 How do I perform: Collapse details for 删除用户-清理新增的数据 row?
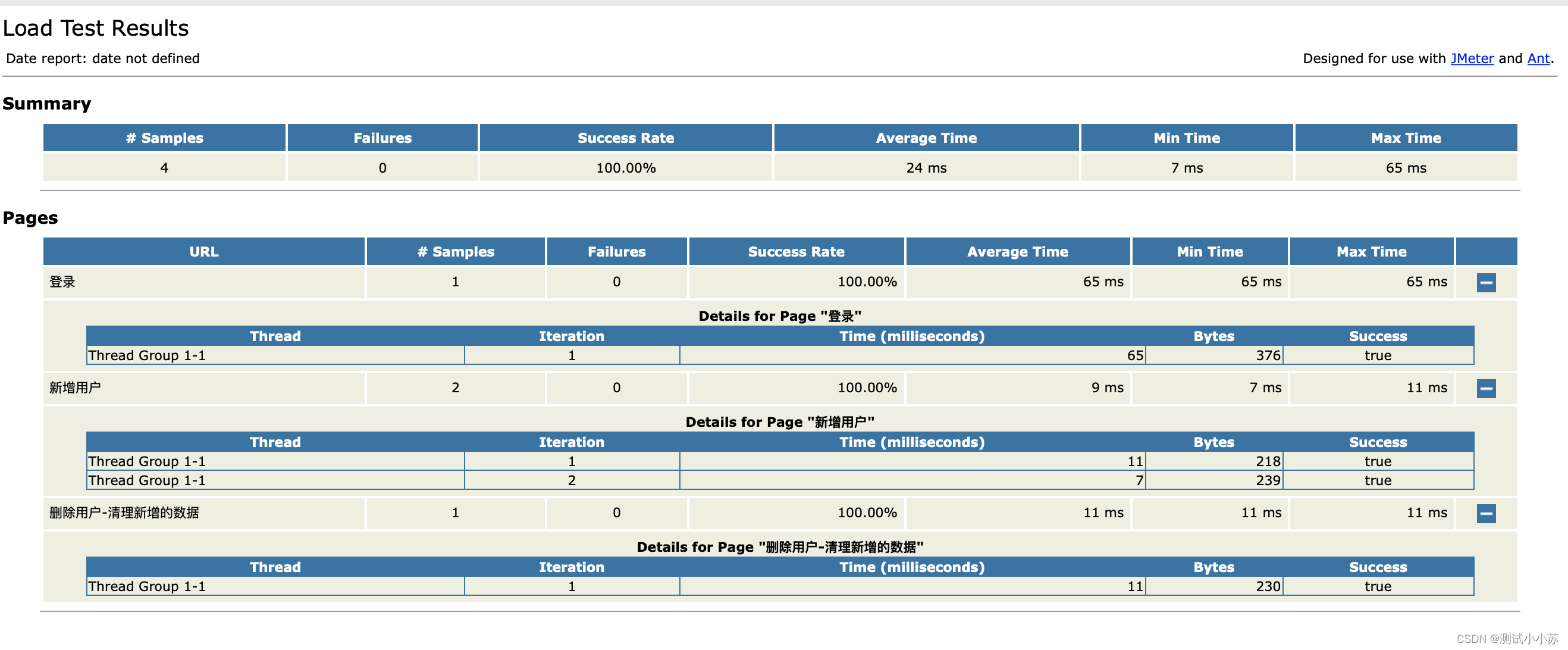tap(1486, 514)
